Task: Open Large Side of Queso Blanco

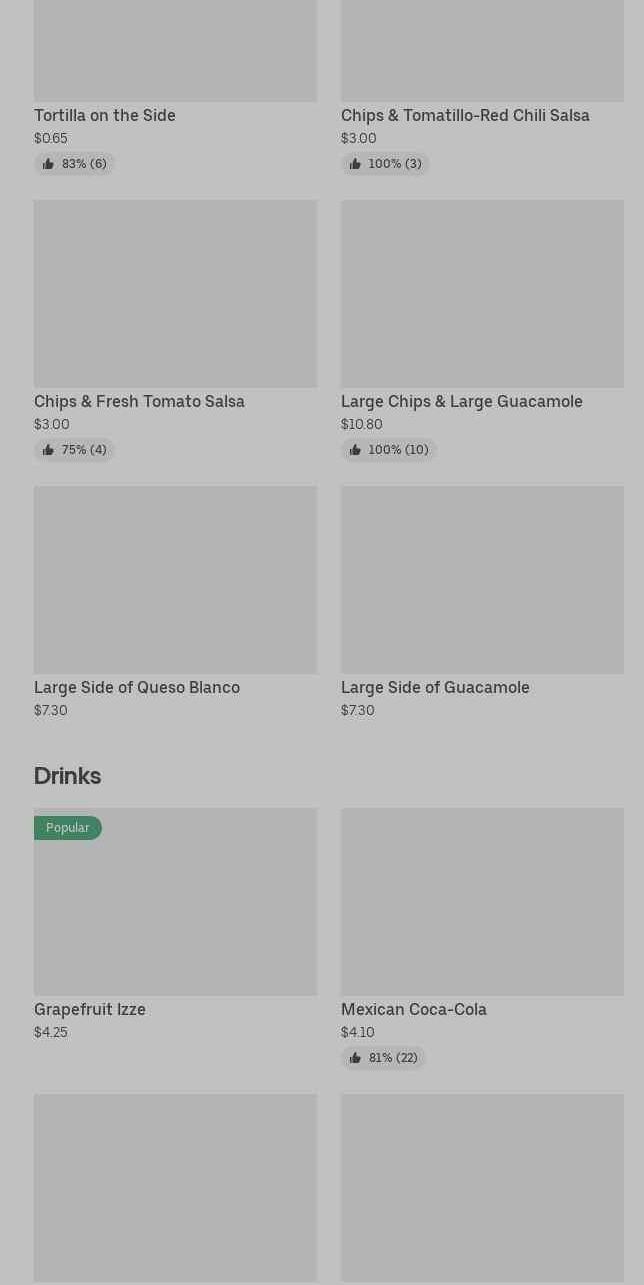Action: pyautogui.click(x=136, y=687)
